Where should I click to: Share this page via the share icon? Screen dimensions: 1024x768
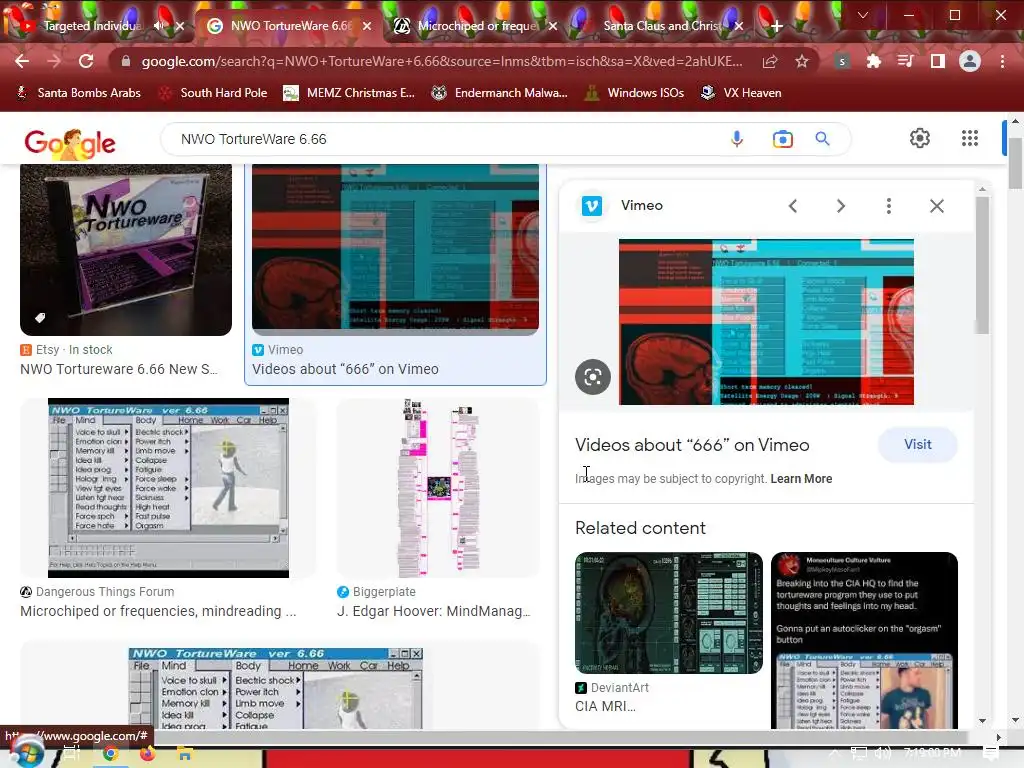point(770,61)
